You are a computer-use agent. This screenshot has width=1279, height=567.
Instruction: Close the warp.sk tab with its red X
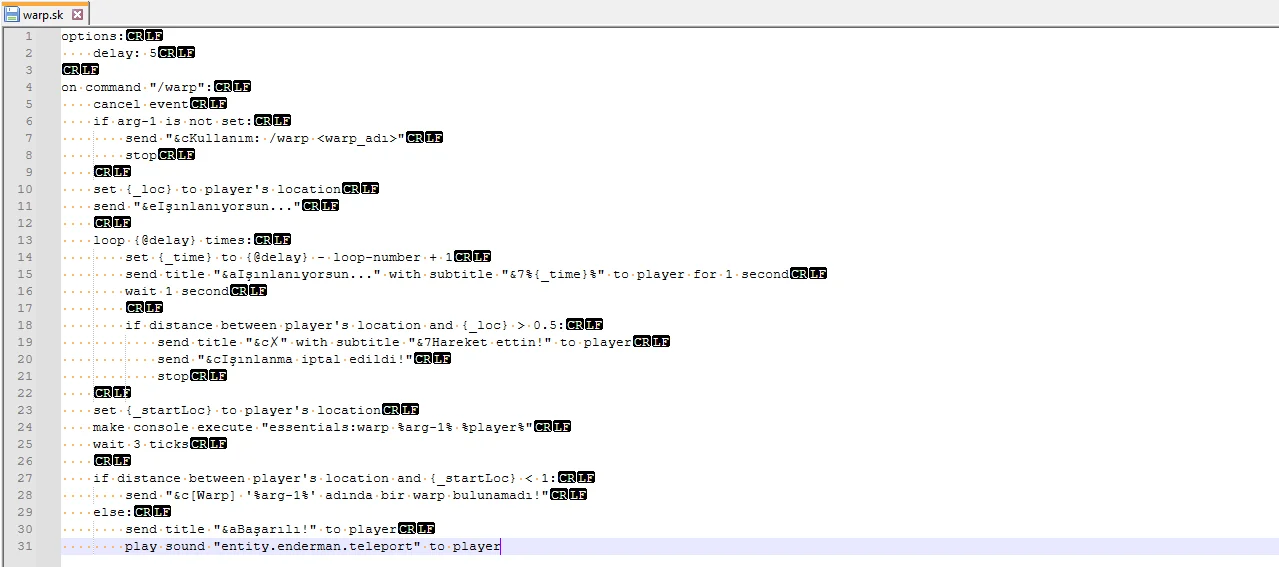(78, 15)
